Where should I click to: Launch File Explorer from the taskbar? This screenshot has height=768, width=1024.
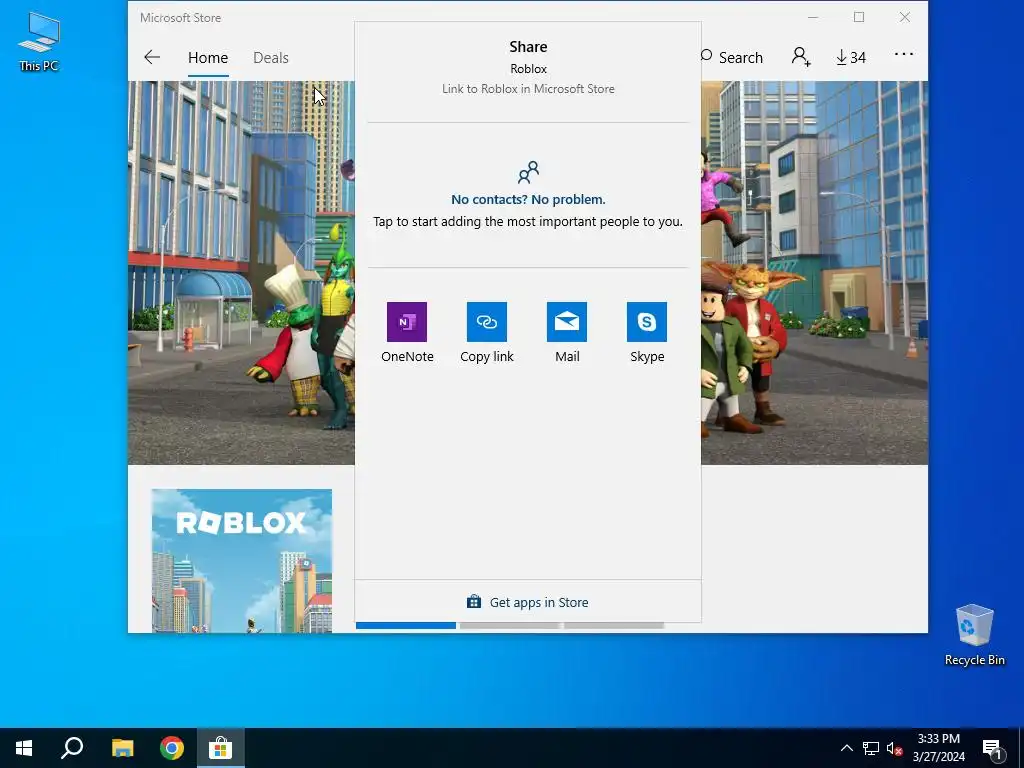point(122,748)
